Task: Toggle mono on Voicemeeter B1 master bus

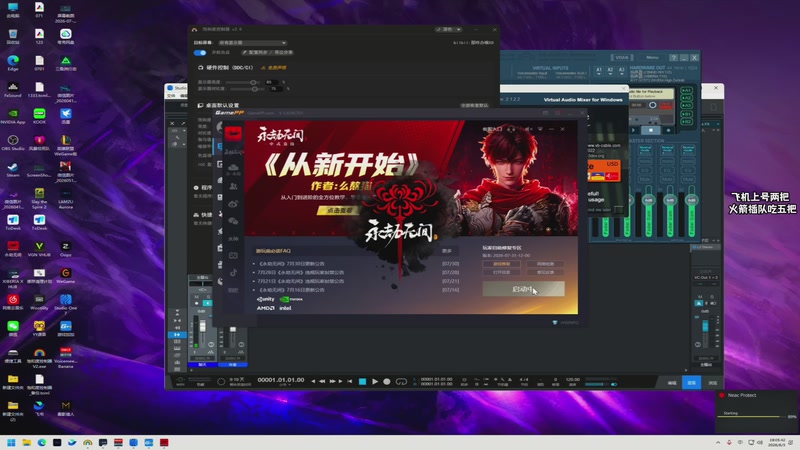Action: (x=667, y=161)
